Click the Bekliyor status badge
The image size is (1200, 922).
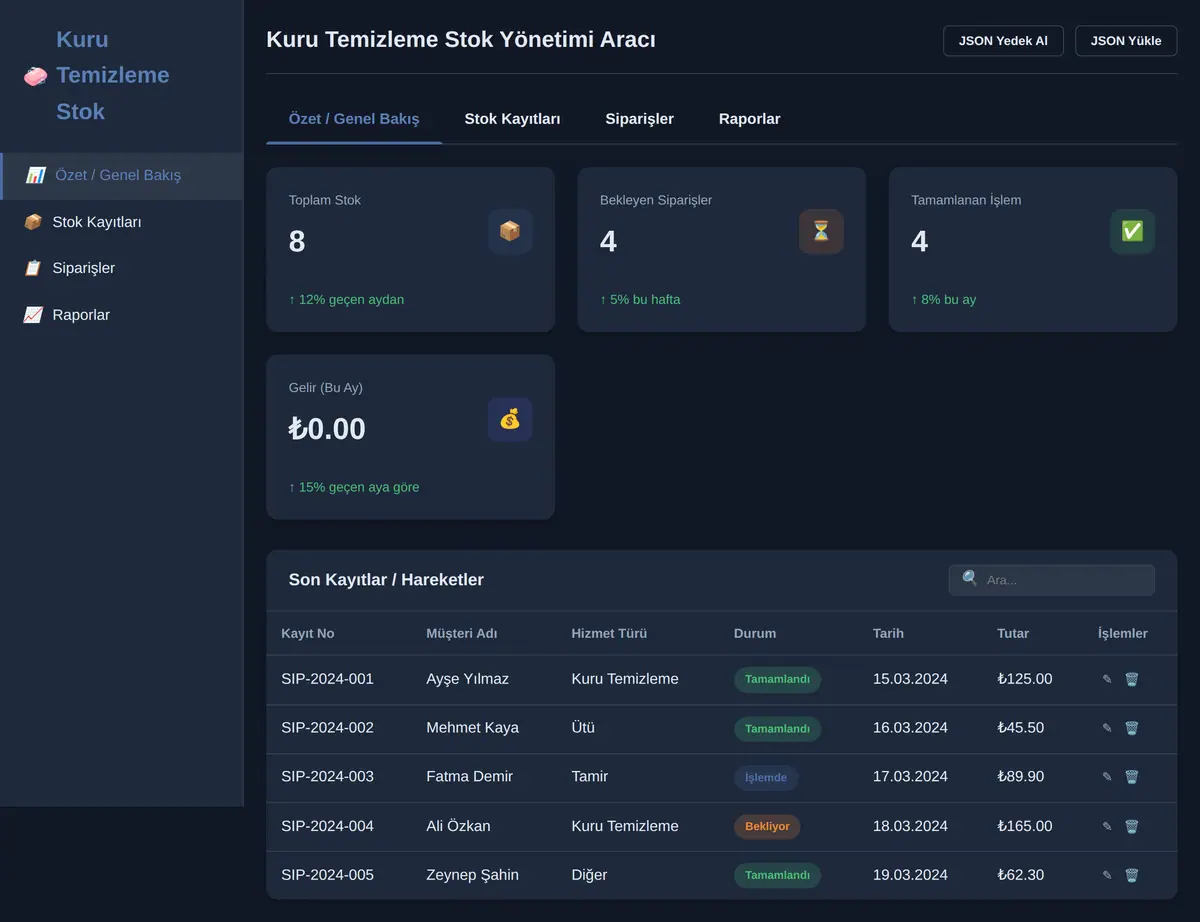click(x=767, y=827)
